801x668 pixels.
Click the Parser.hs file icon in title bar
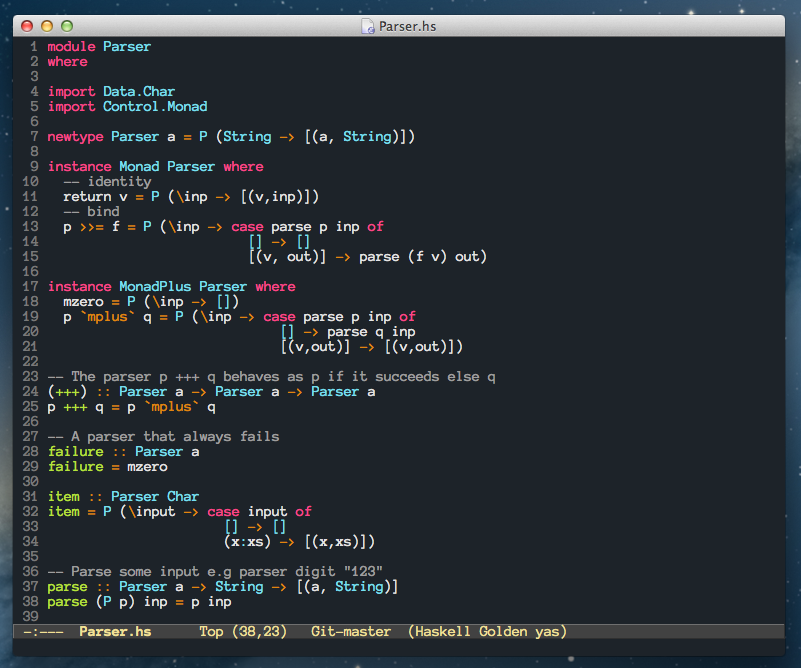pyautogui.click(x=368, y=26)
